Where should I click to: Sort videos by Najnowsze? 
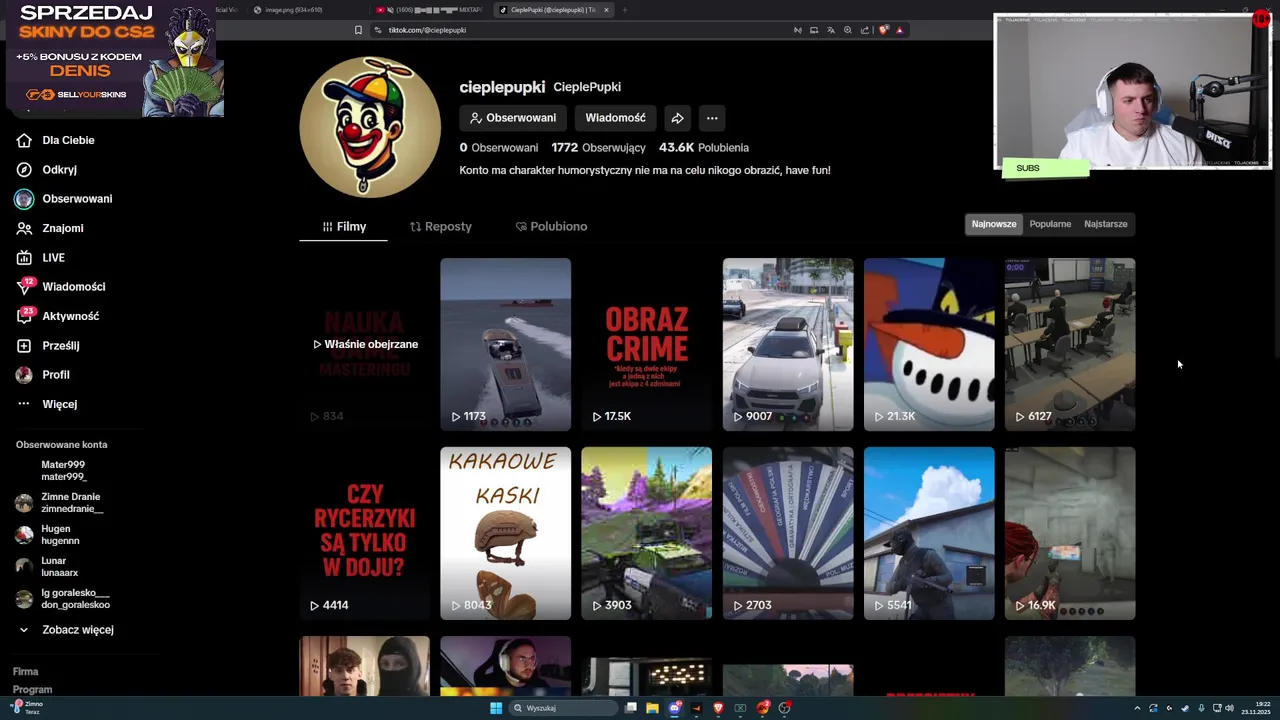(994, 224)
